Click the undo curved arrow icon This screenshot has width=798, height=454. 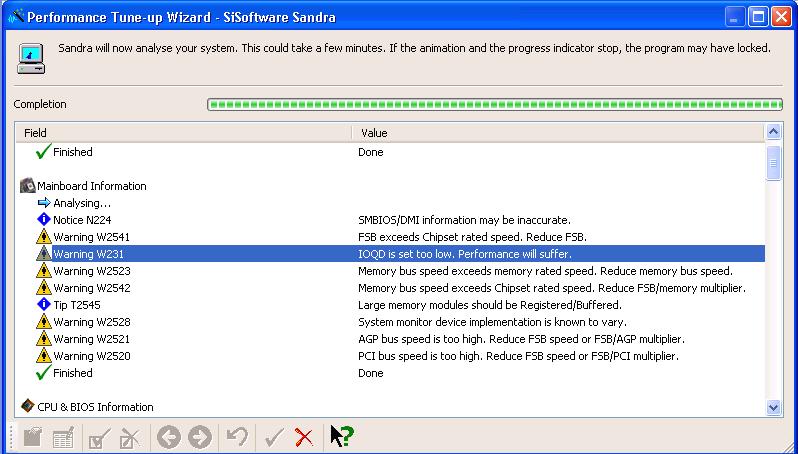(x=237, y=437)
